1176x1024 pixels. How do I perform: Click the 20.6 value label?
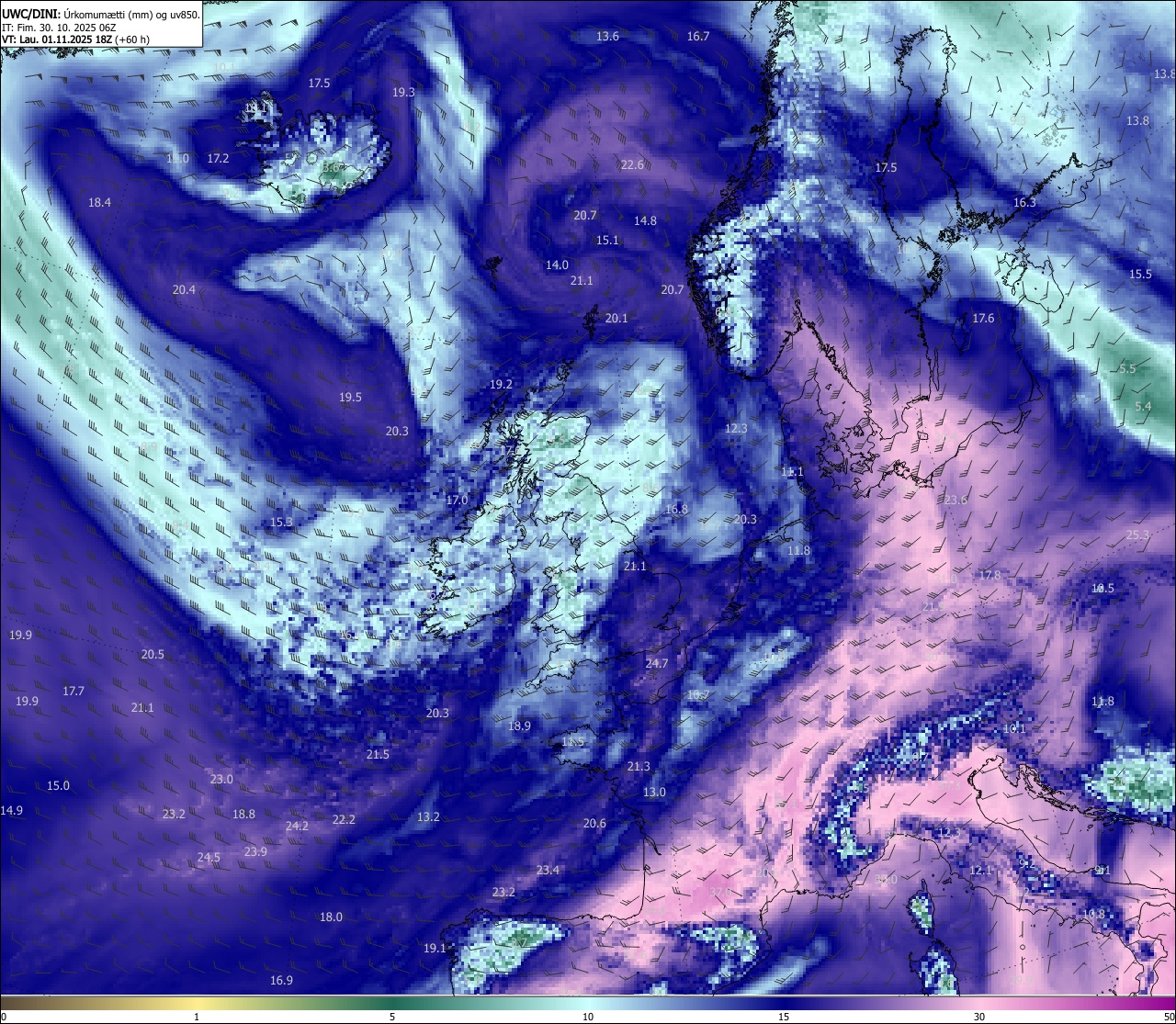(594, 824)
